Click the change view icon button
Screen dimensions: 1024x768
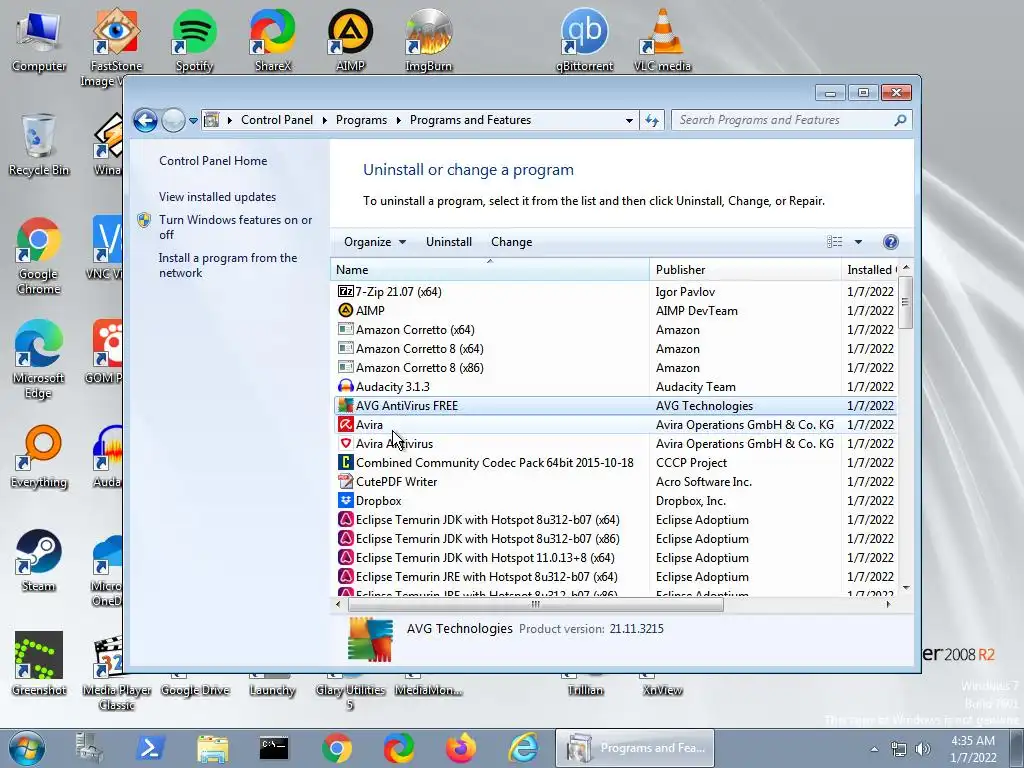pyautogui.click(x=835, y=242)
